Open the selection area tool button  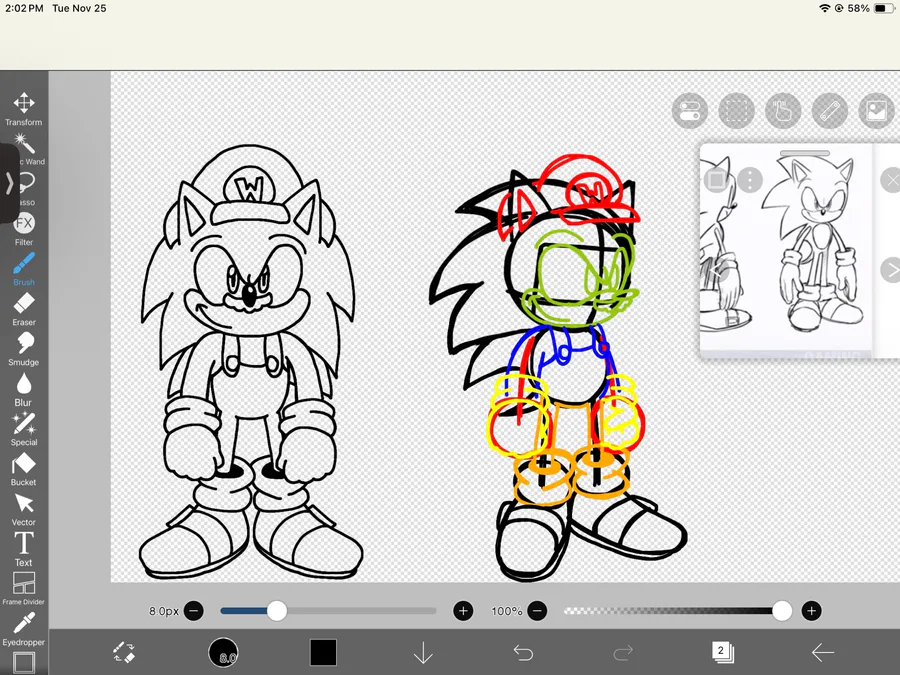[x=736, y=111]
